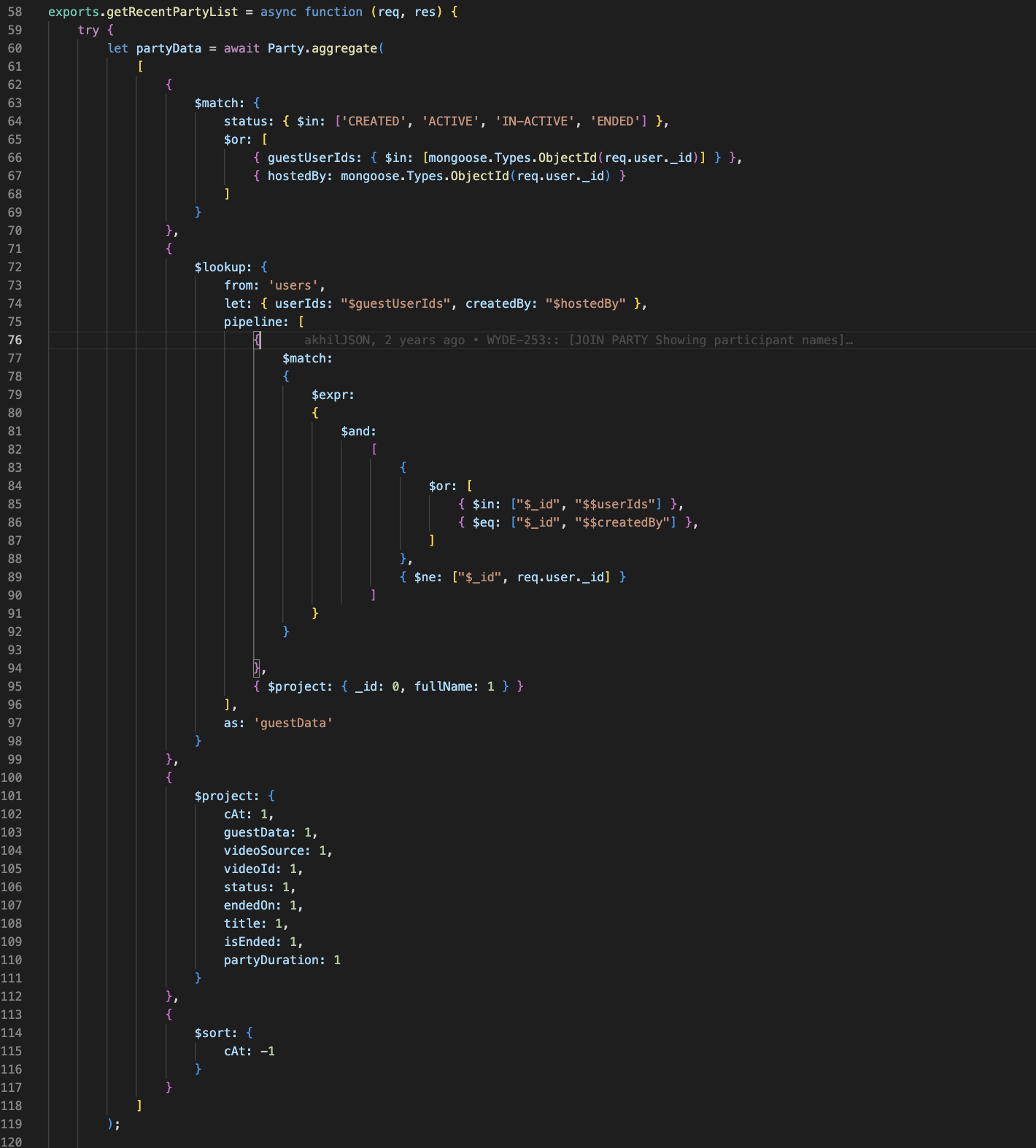The height and width of the screenshot is (1148, 1036).
Task: Click the closing parenthesis on line 119
Action: pyautogui.click(x=110, y=1124)
